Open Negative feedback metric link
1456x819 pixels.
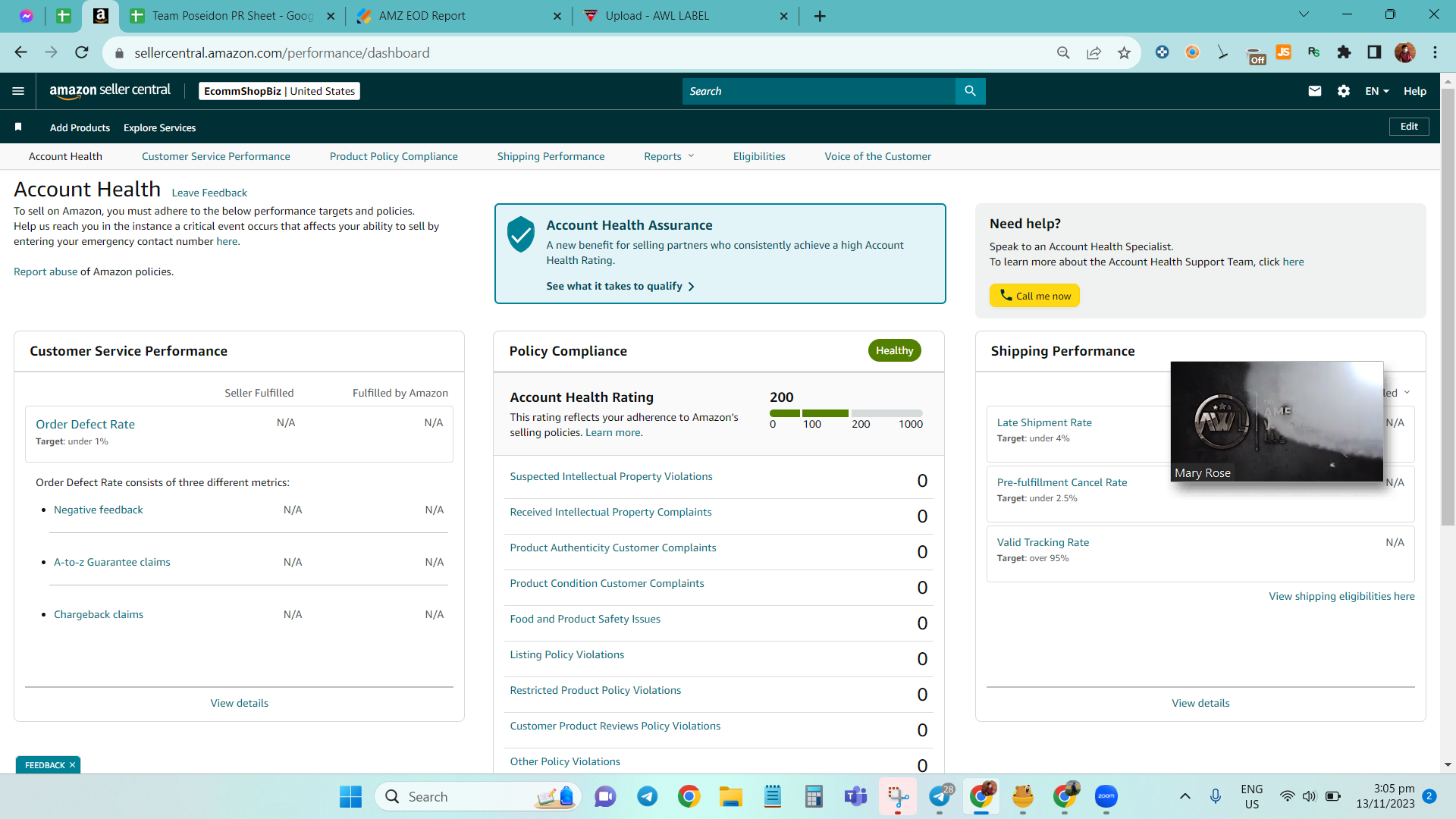98,510
